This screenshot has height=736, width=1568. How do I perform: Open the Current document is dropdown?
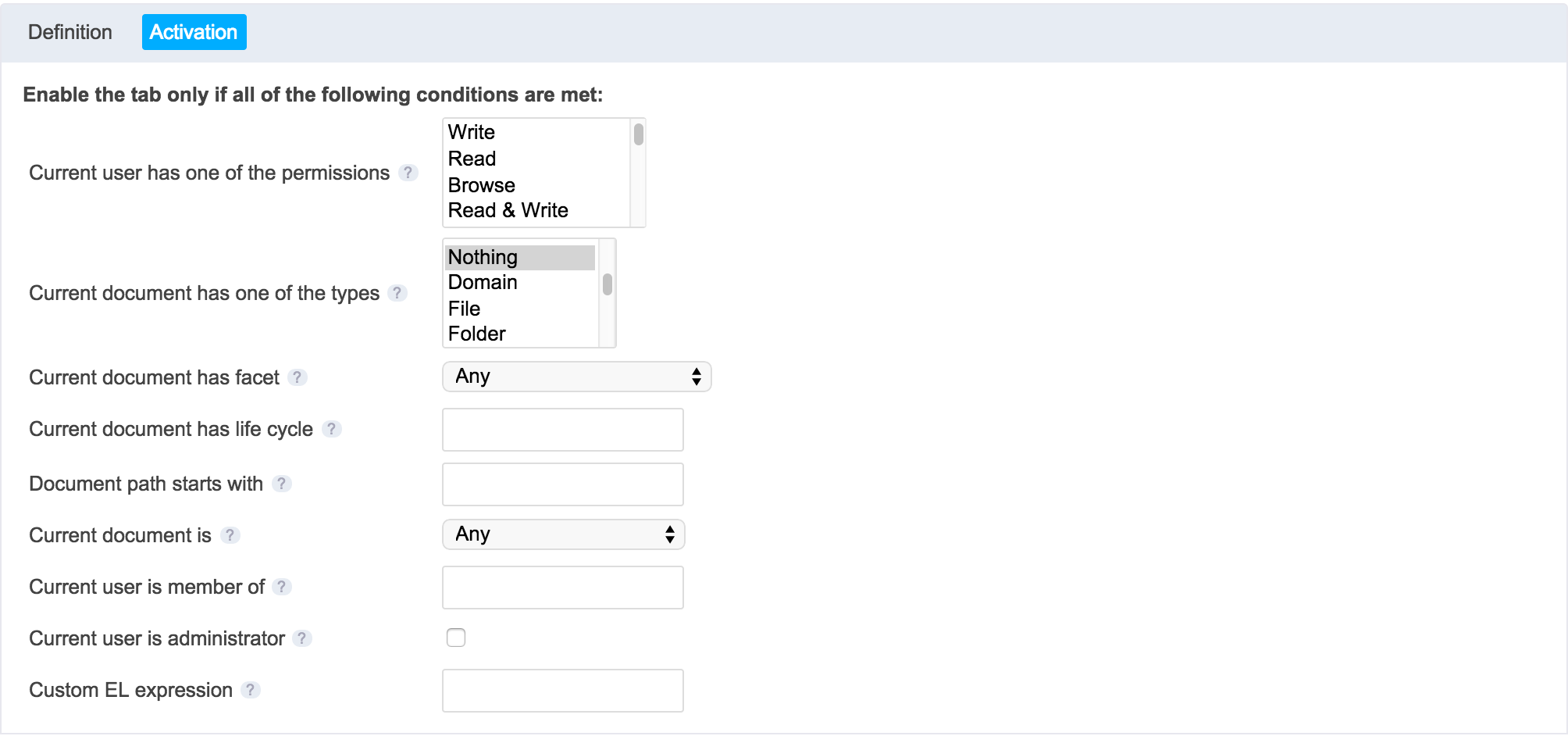tap(564, 534)
